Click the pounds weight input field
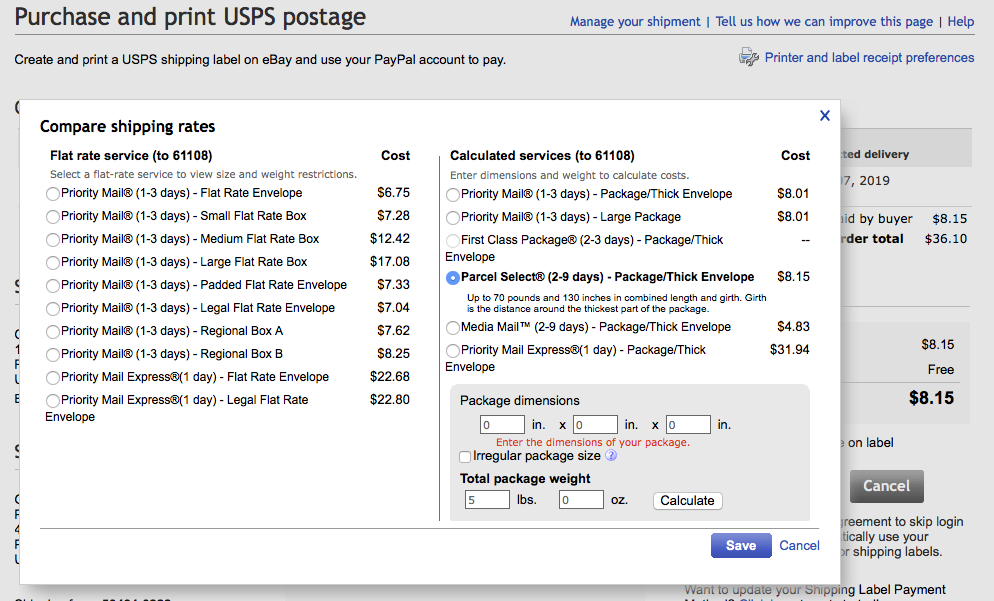994x601 pixels. pyautogui.click(x=487, y=500)
